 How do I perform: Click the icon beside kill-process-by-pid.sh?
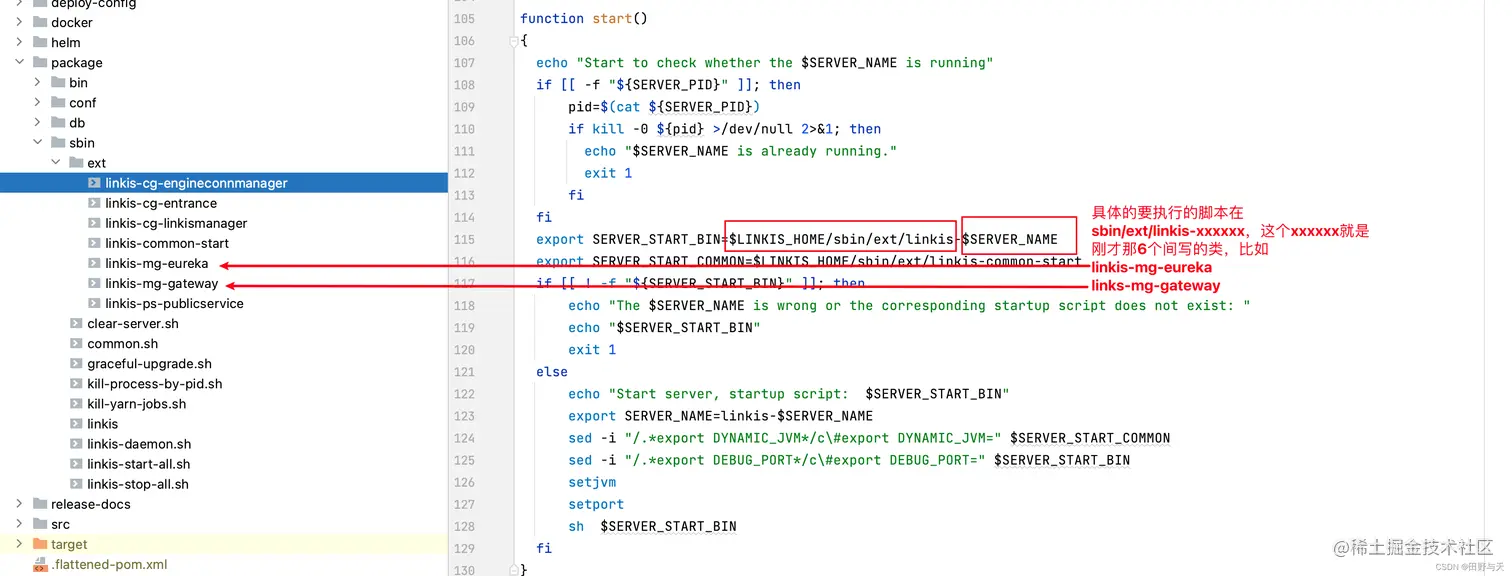76,384
